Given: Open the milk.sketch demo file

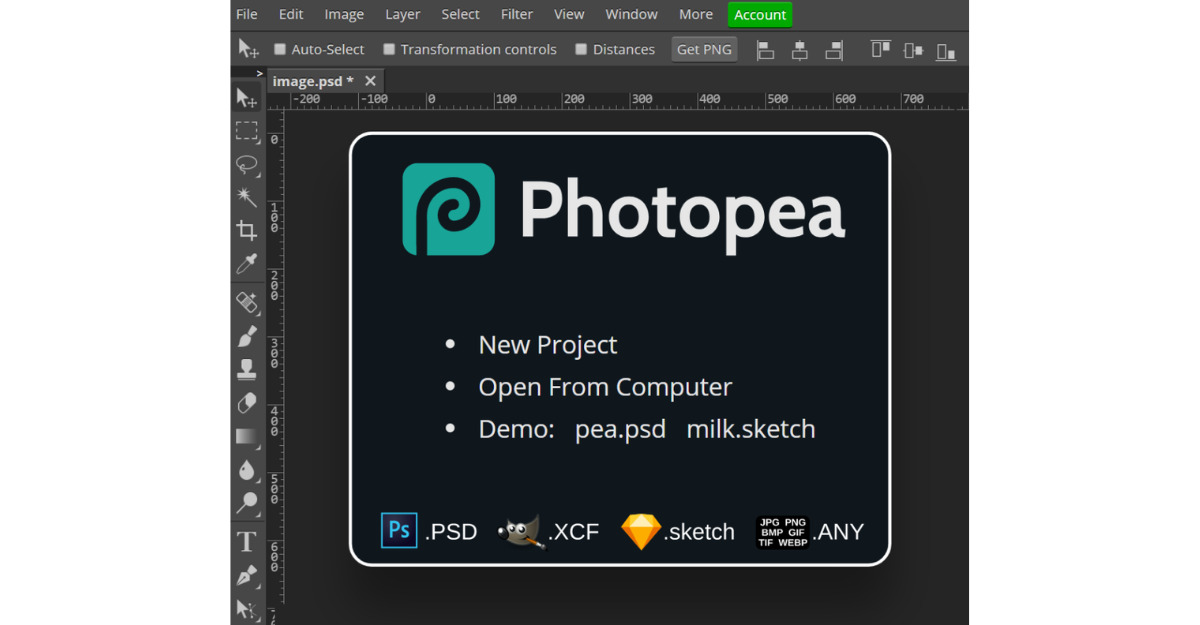Looking at the screenshot, I should (x=751, y=429).
